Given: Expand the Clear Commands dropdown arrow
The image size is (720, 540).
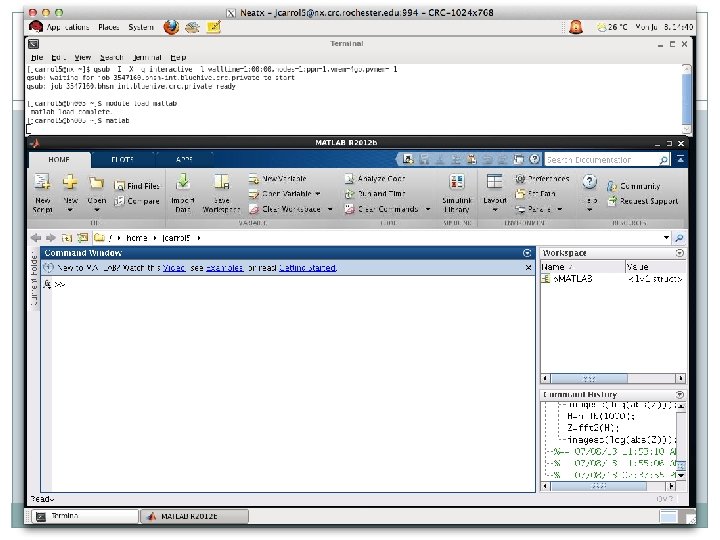Looking at the screenshot, I should (428, 209).
